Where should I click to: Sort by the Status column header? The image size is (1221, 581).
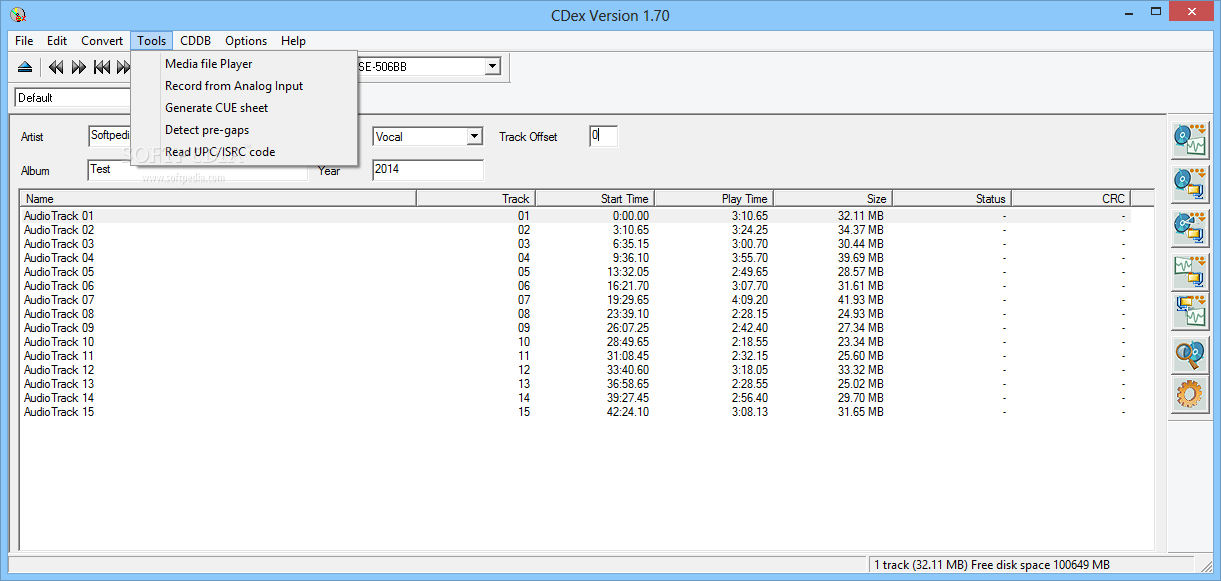point(951,198)
